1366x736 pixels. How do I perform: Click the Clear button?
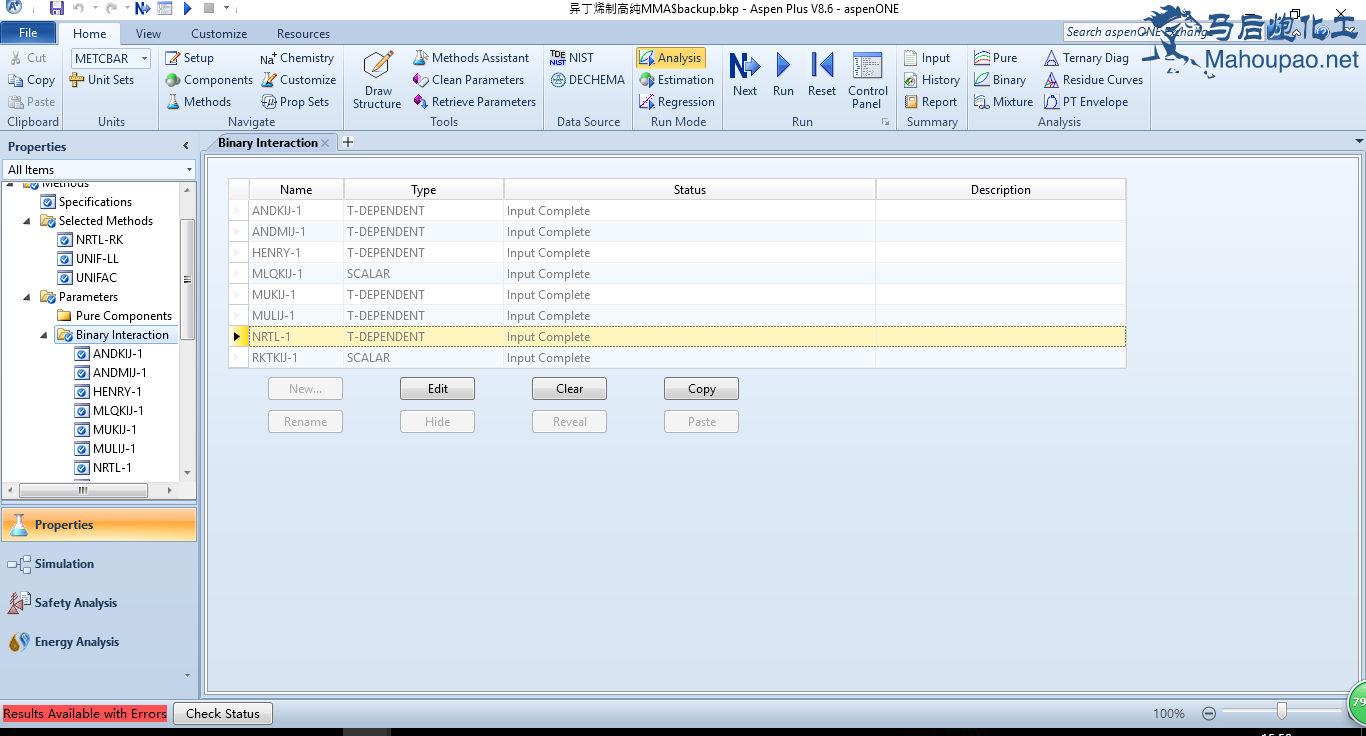(570, 389)
